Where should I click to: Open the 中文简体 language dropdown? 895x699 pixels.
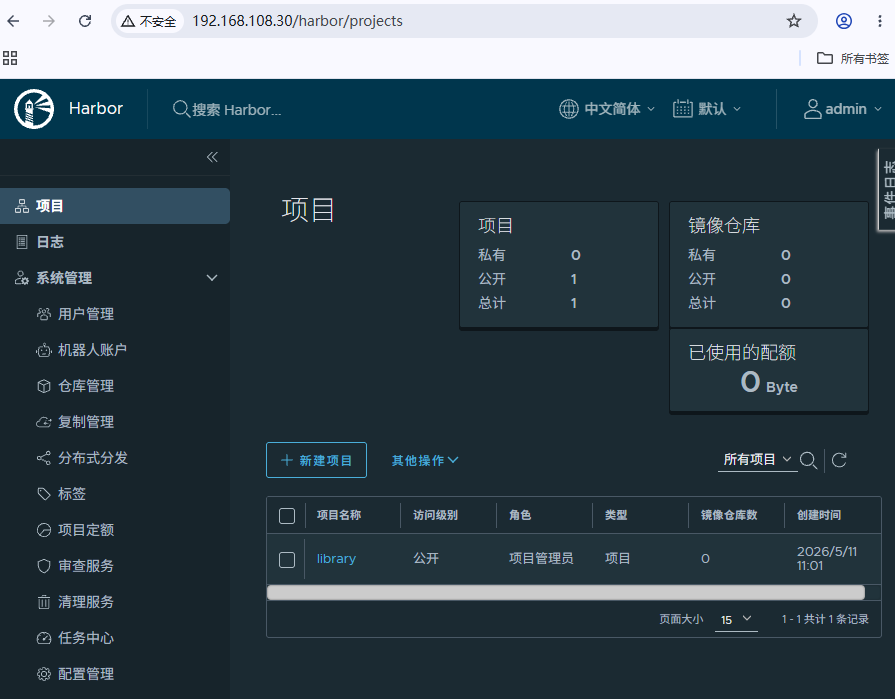point(607,108)
